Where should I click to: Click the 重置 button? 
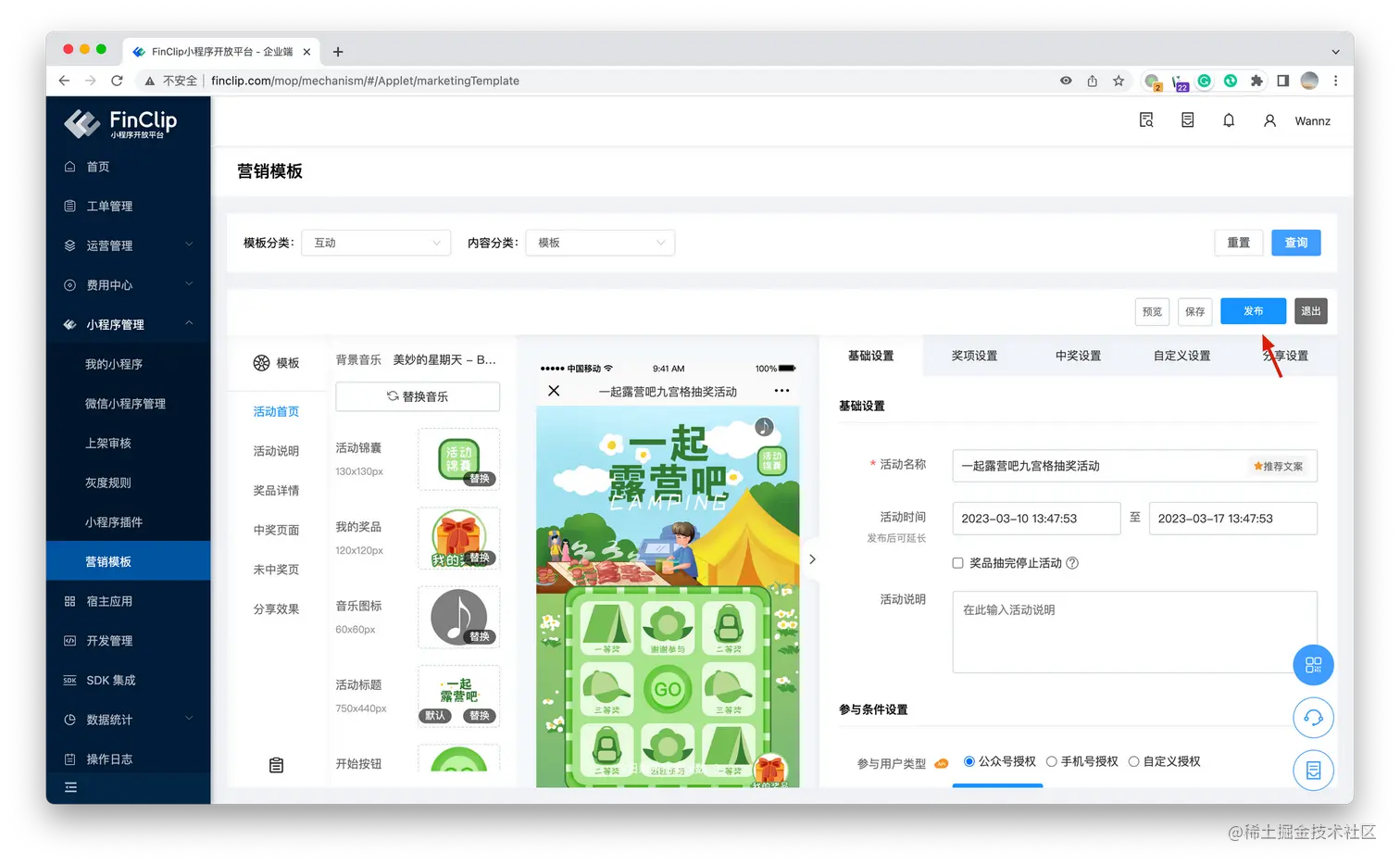point(1239,243)
